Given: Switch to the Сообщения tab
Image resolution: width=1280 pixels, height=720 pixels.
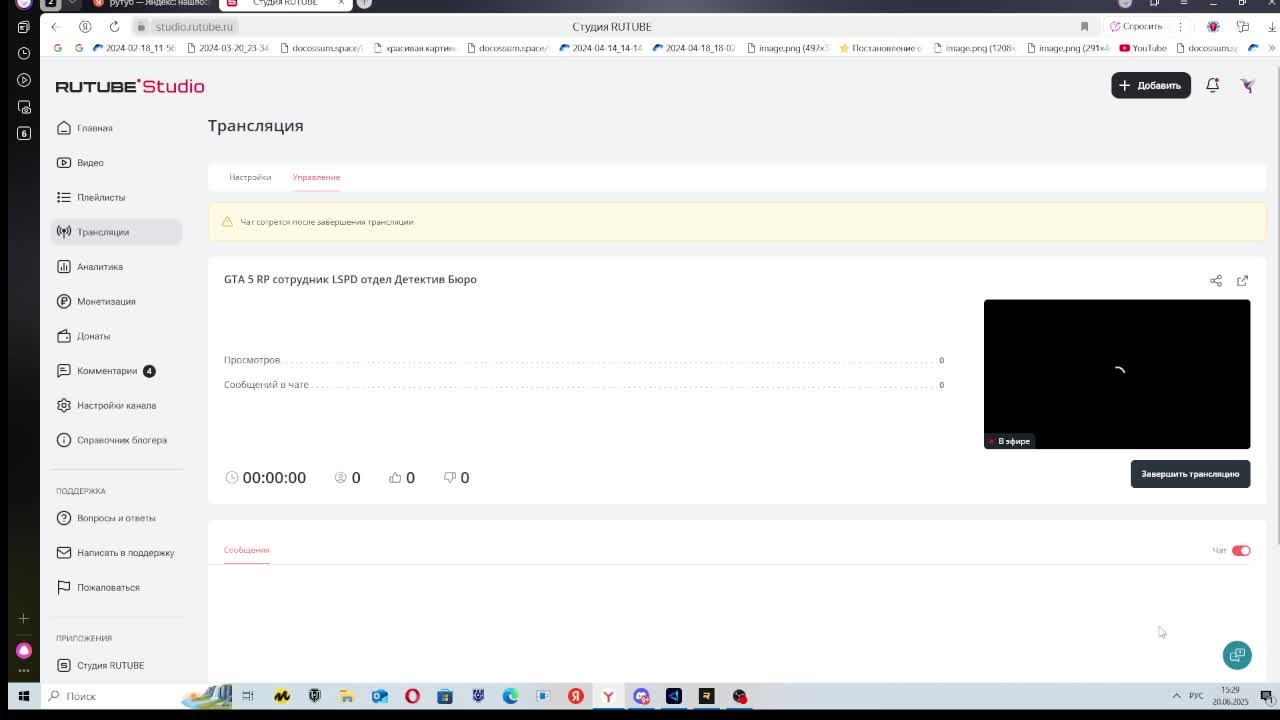Looking at the screenshot, I should pos(247,550).
